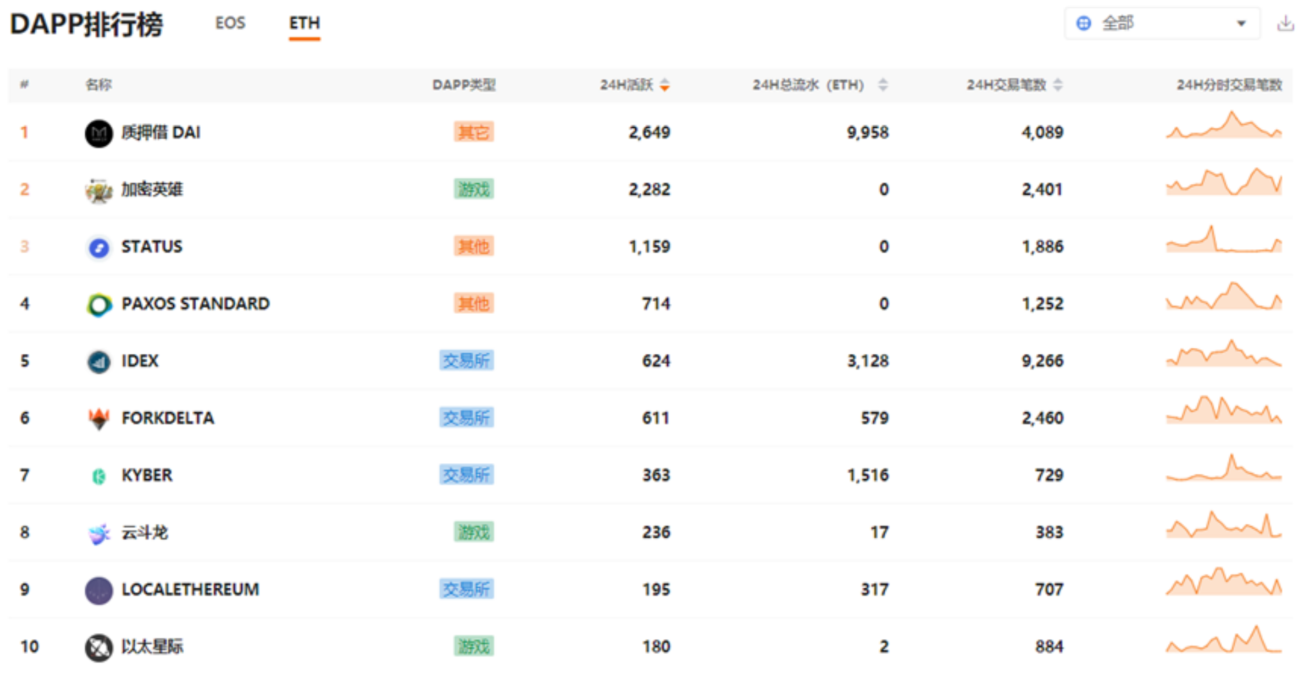1307x690 pixels.
Task: Click the 1,516 volume value for KYBER
Action: point(867,475)
